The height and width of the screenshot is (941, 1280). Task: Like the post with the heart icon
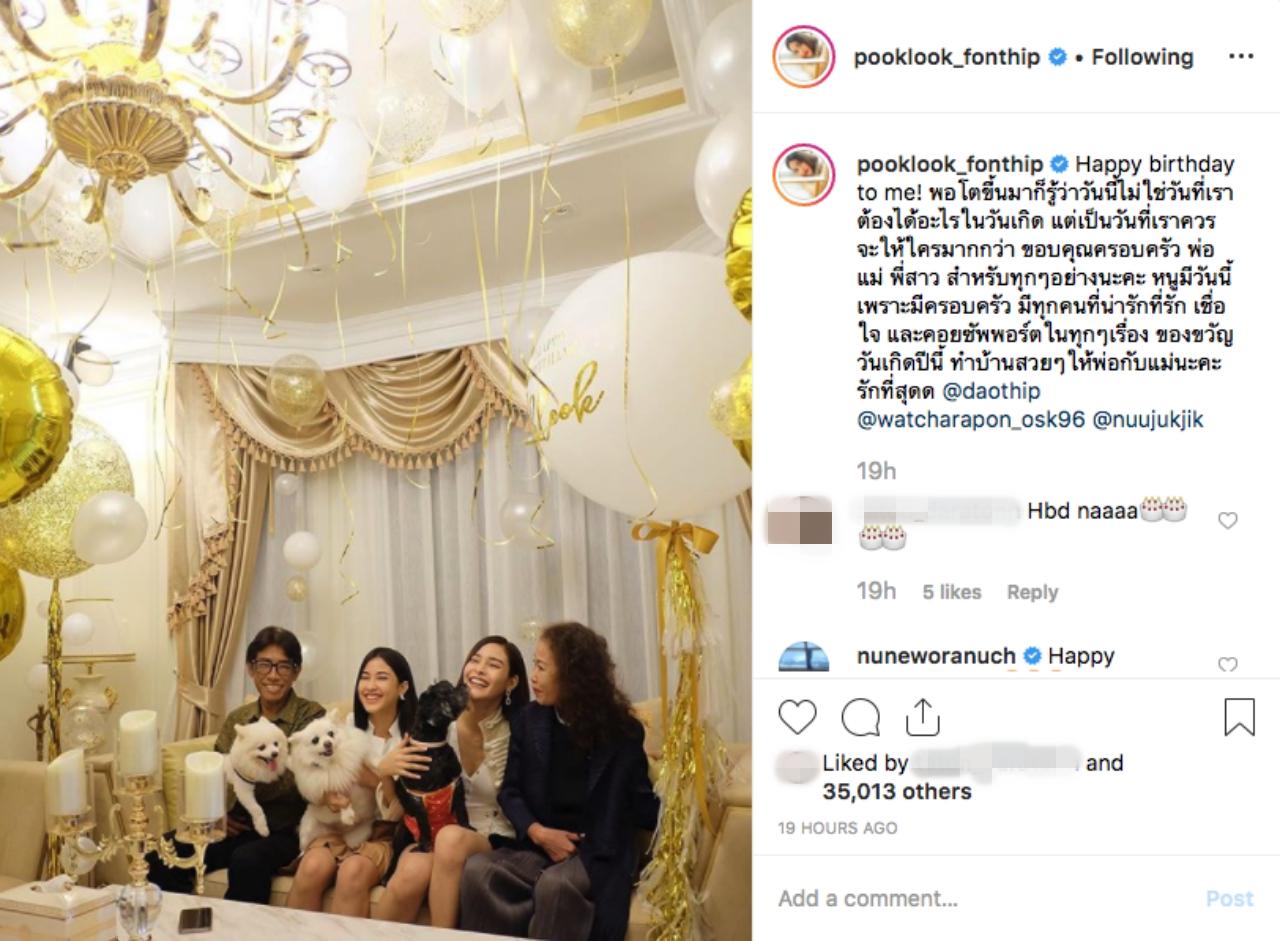(x=797, y=717)
